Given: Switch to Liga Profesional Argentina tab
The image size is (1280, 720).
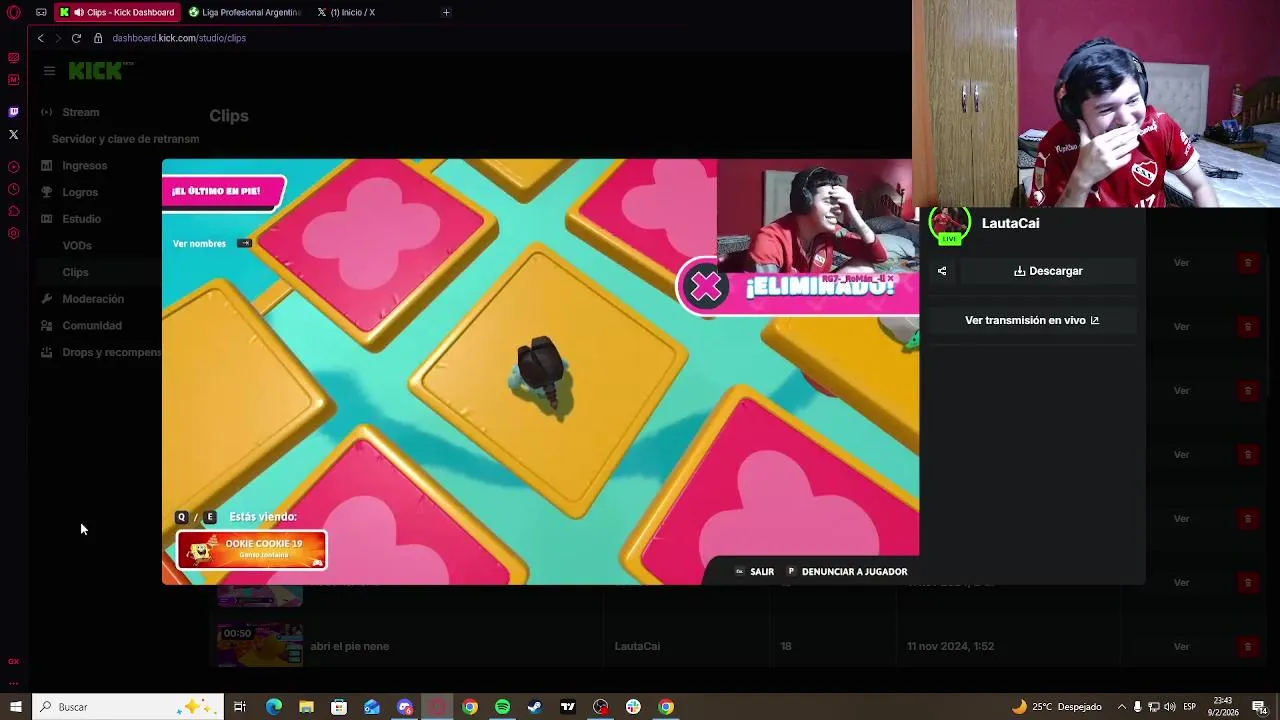Looking at the screenshot, I should tap(246, 12).
